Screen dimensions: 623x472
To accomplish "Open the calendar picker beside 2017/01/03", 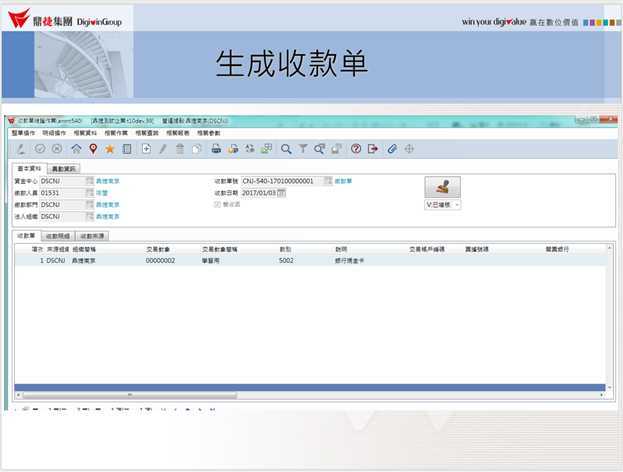I will (281, 193).
